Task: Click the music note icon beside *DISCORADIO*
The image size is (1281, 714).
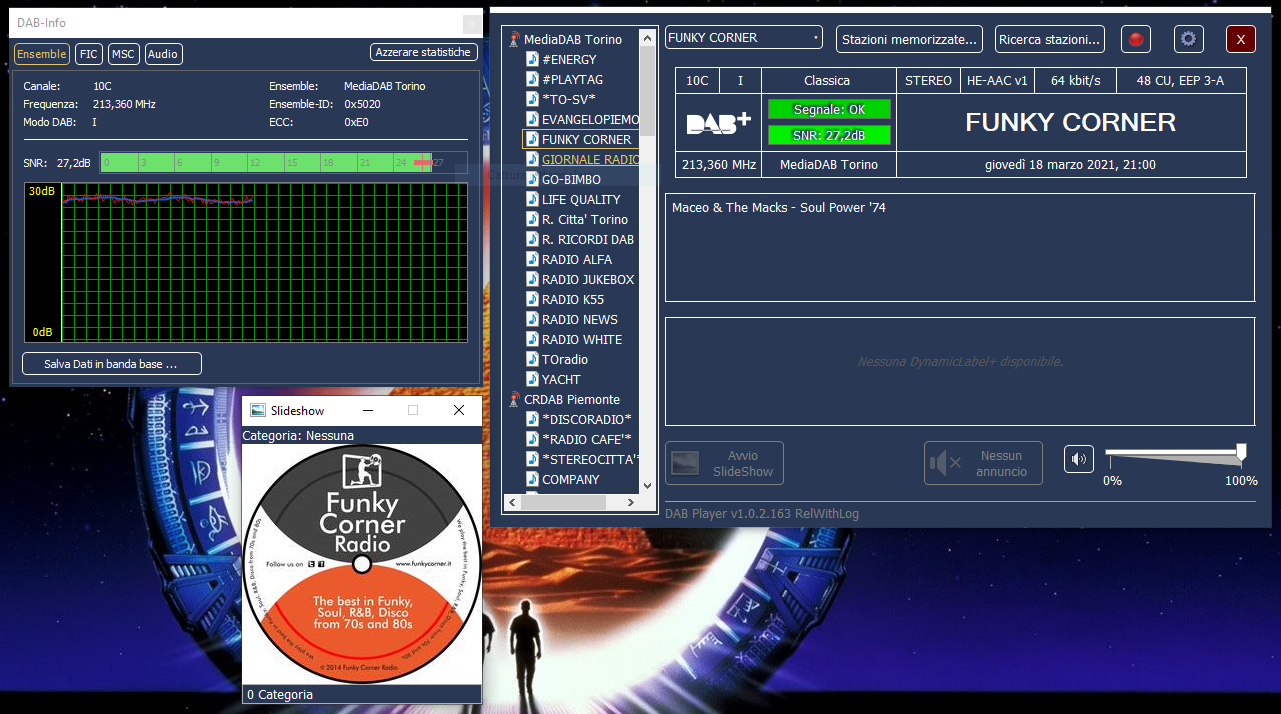Action: 532,419
